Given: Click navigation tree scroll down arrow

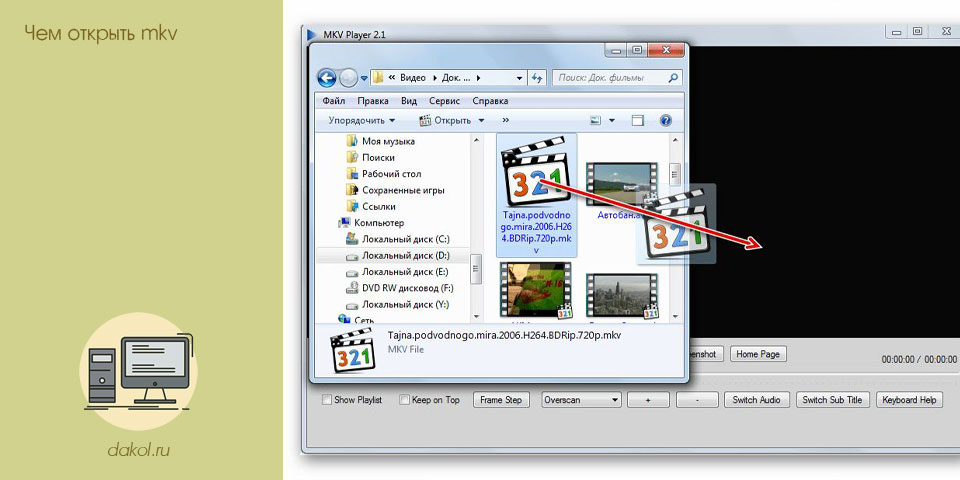Looking at the screenshot, I should coord(476,316).
